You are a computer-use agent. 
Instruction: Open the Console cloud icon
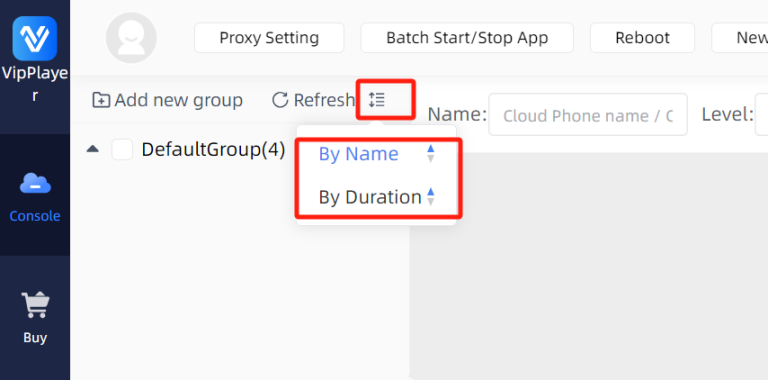pos(35,184)
